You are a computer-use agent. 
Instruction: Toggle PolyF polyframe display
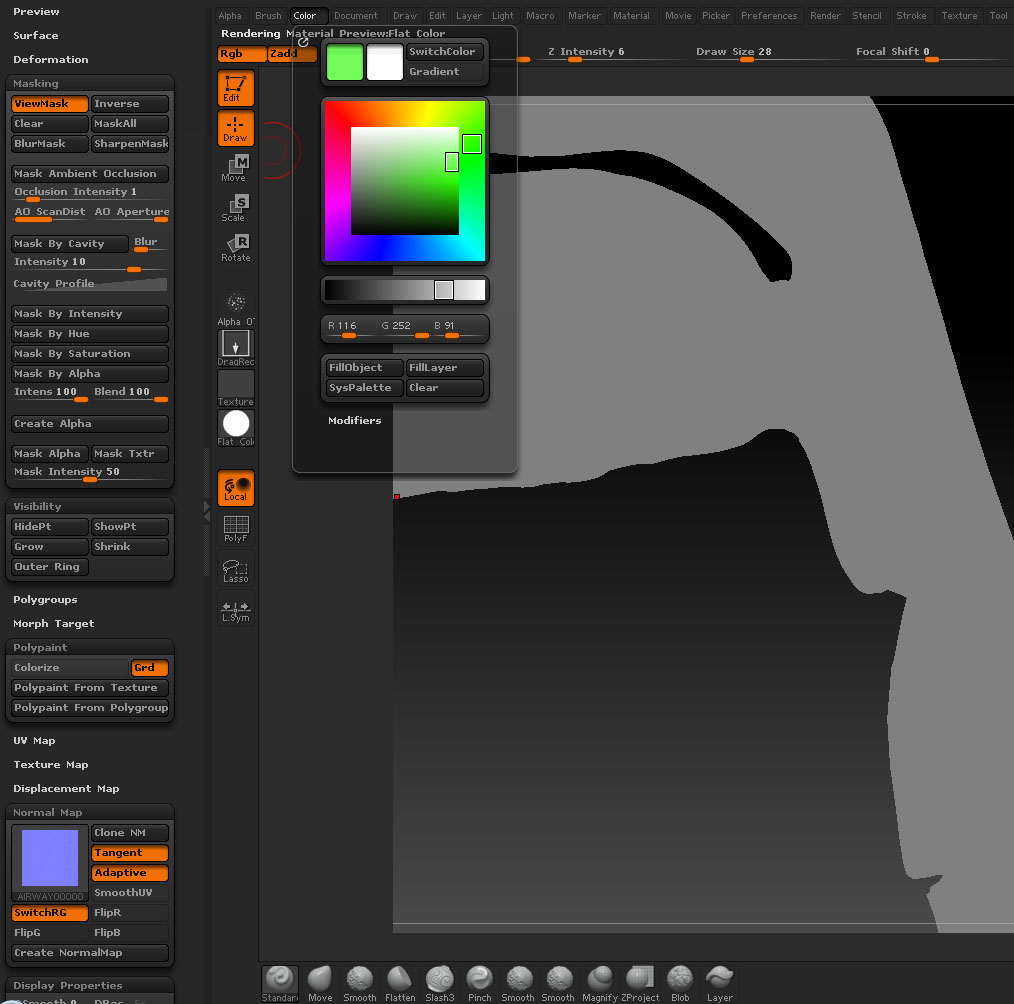pos(235,528)
